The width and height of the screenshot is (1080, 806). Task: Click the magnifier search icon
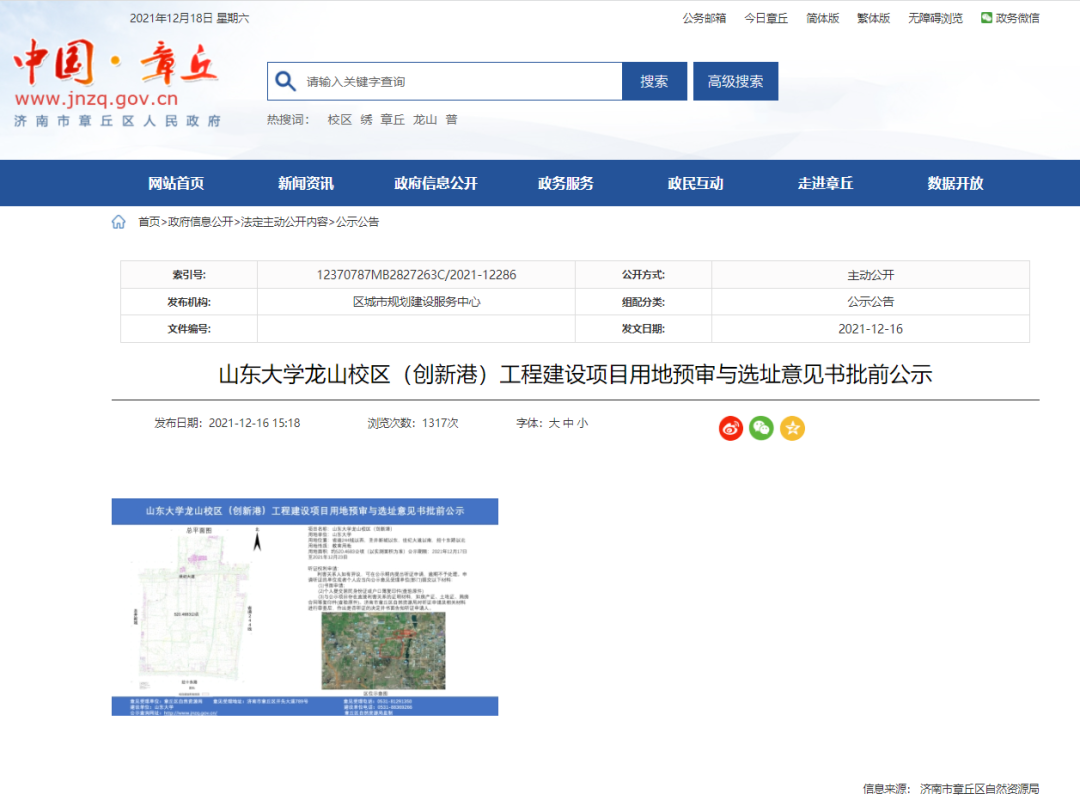285,81
